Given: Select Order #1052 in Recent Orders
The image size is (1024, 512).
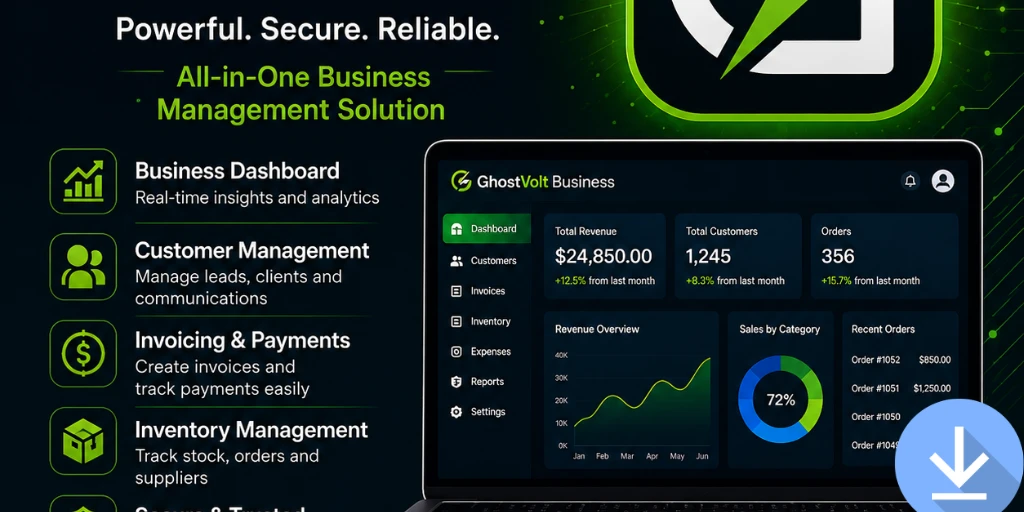Looking at the screenshot, I should [x=875, y=360].
